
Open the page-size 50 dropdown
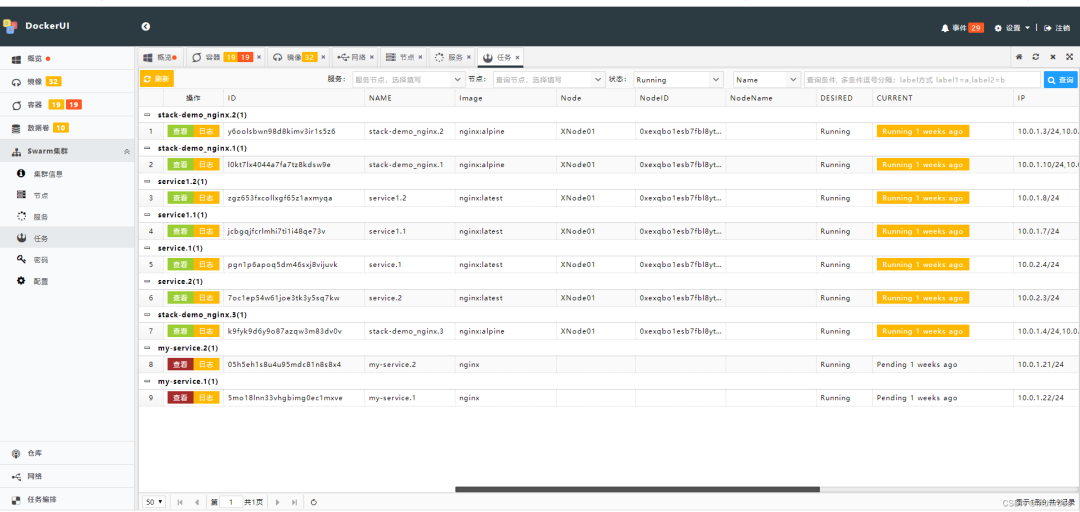click(154, 502)
